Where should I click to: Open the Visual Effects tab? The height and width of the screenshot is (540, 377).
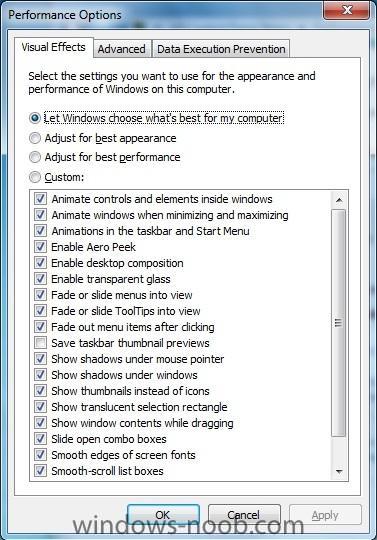(54, 47)
